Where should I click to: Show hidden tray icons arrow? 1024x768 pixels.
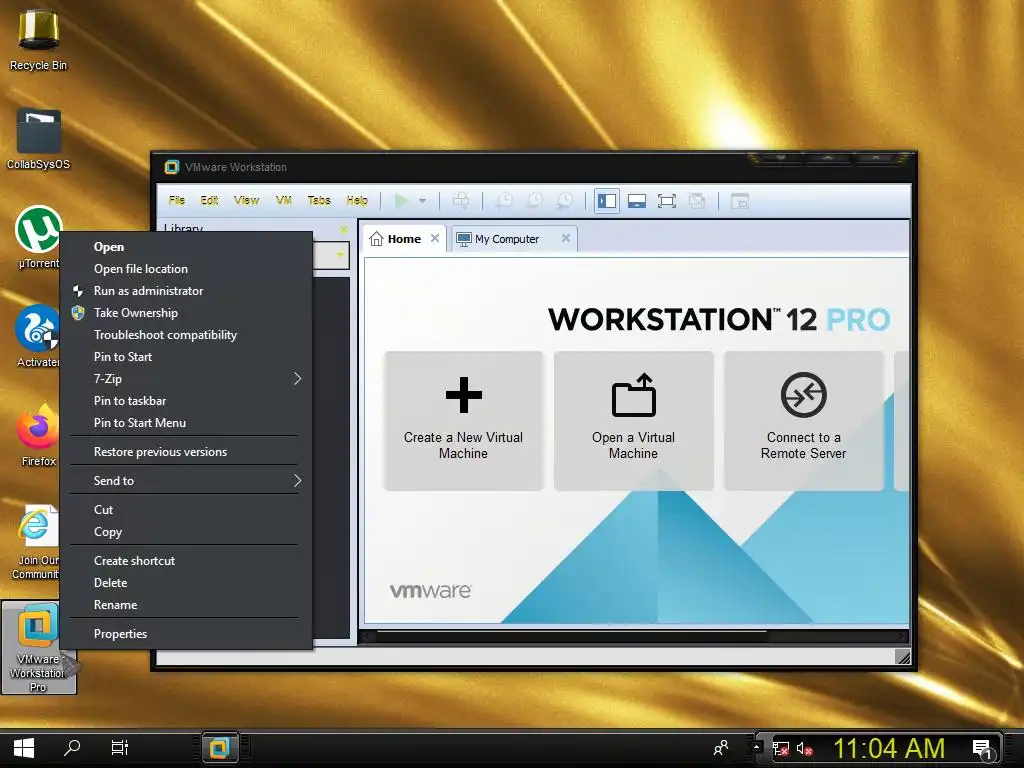[x=756, y=746]
